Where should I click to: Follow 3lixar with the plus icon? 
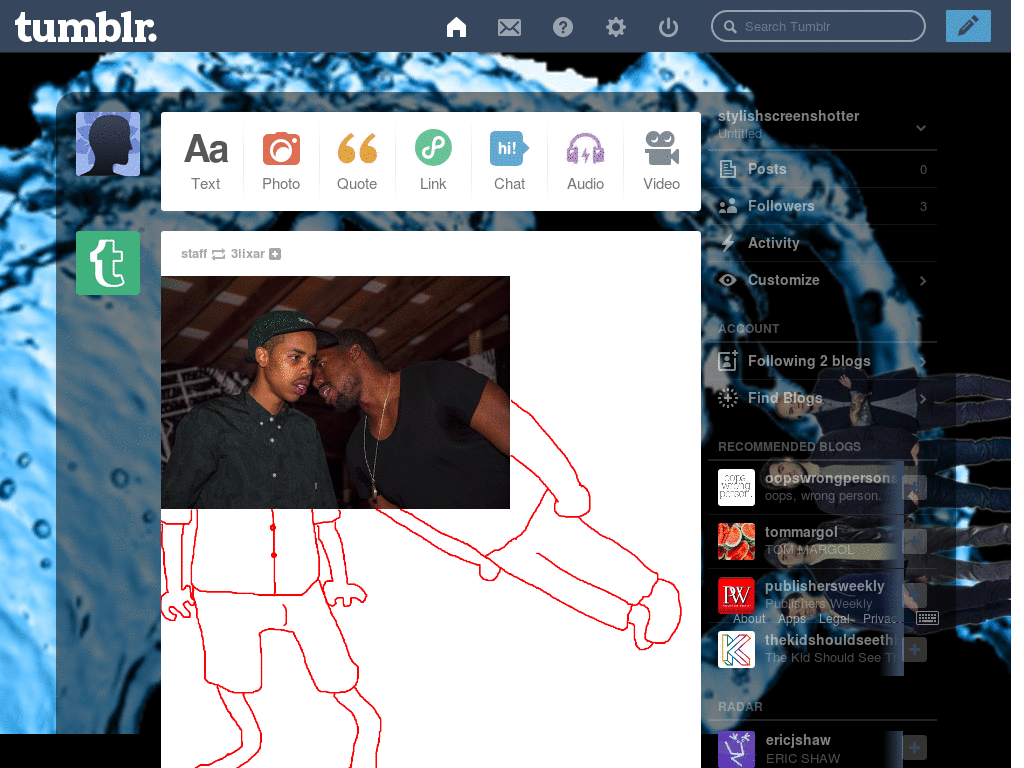pos(275,254)
